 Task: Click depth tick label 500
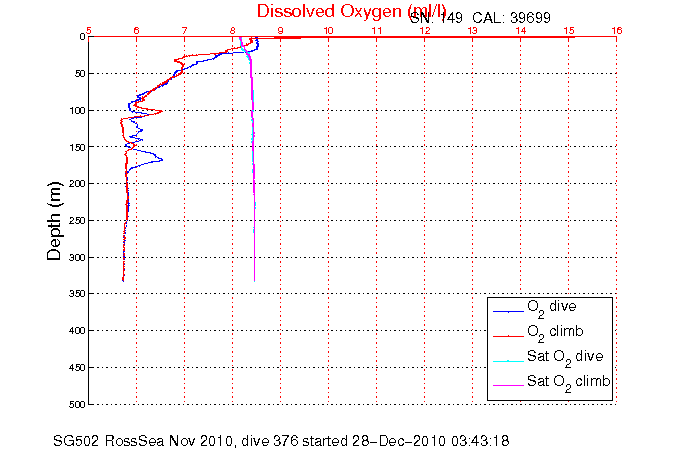(77, 404)
